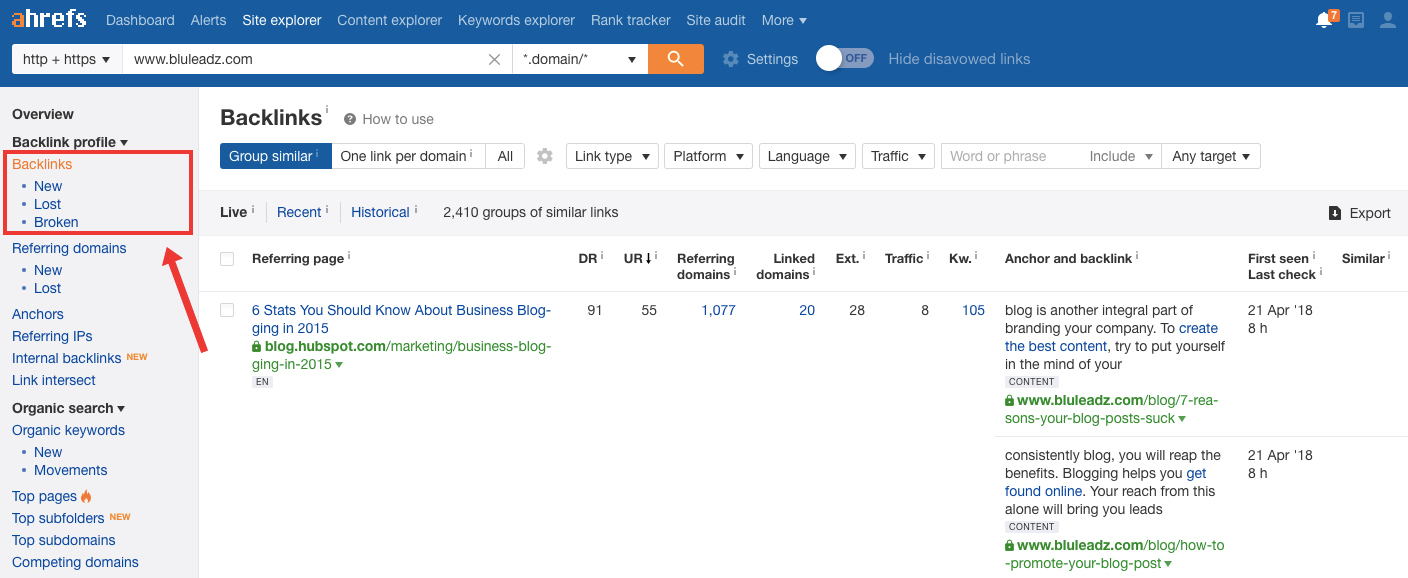Image resolution: width=1408 pixels, height=578 pixels.
Task: Click the lock icon before blog.hubspot.com
Action: tap(257, 347)
